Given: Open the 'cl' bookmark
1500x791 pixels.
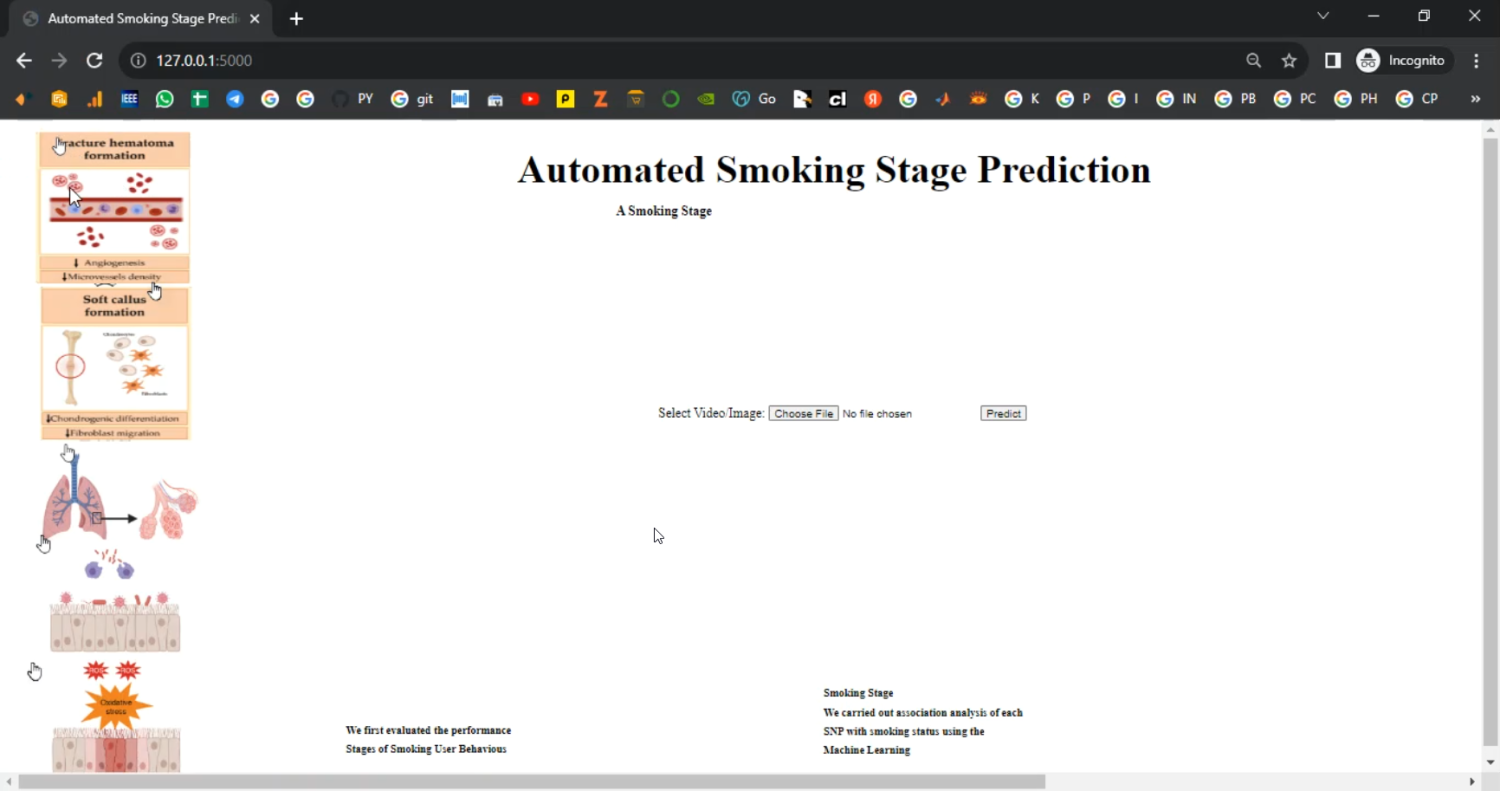Looking at the screenshot, I should click(838, 99).
